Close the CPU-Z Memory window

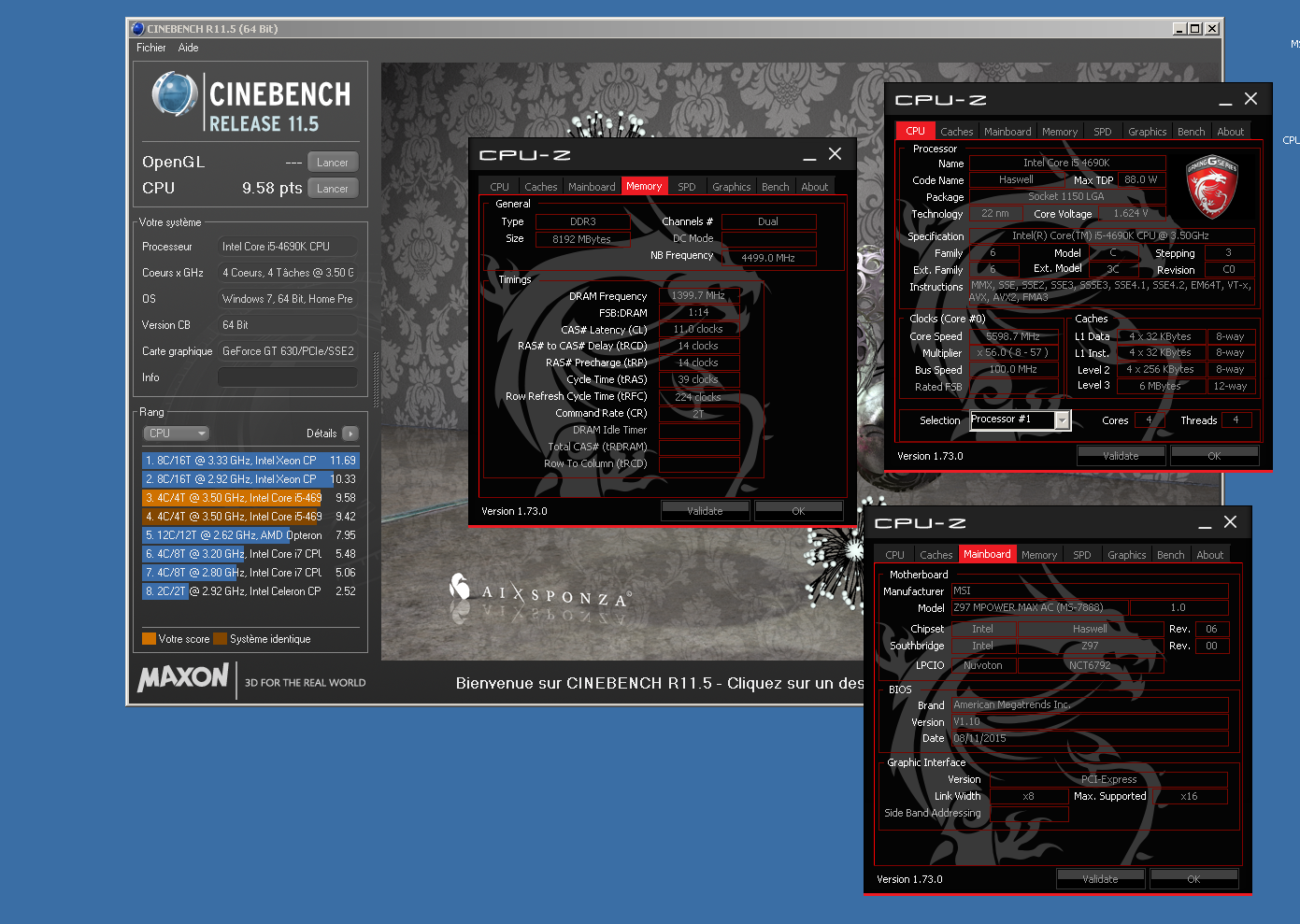pos(835,154)
